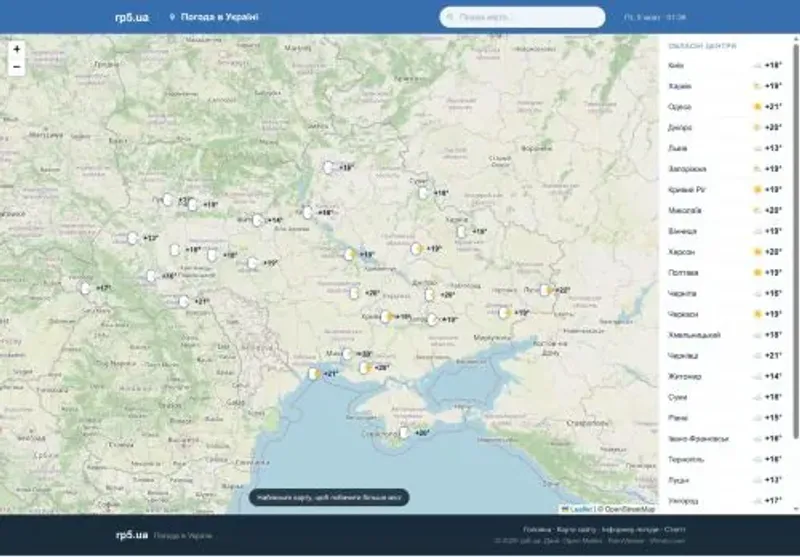Open Суми in the sidebar list

click(x=724, y=397)
